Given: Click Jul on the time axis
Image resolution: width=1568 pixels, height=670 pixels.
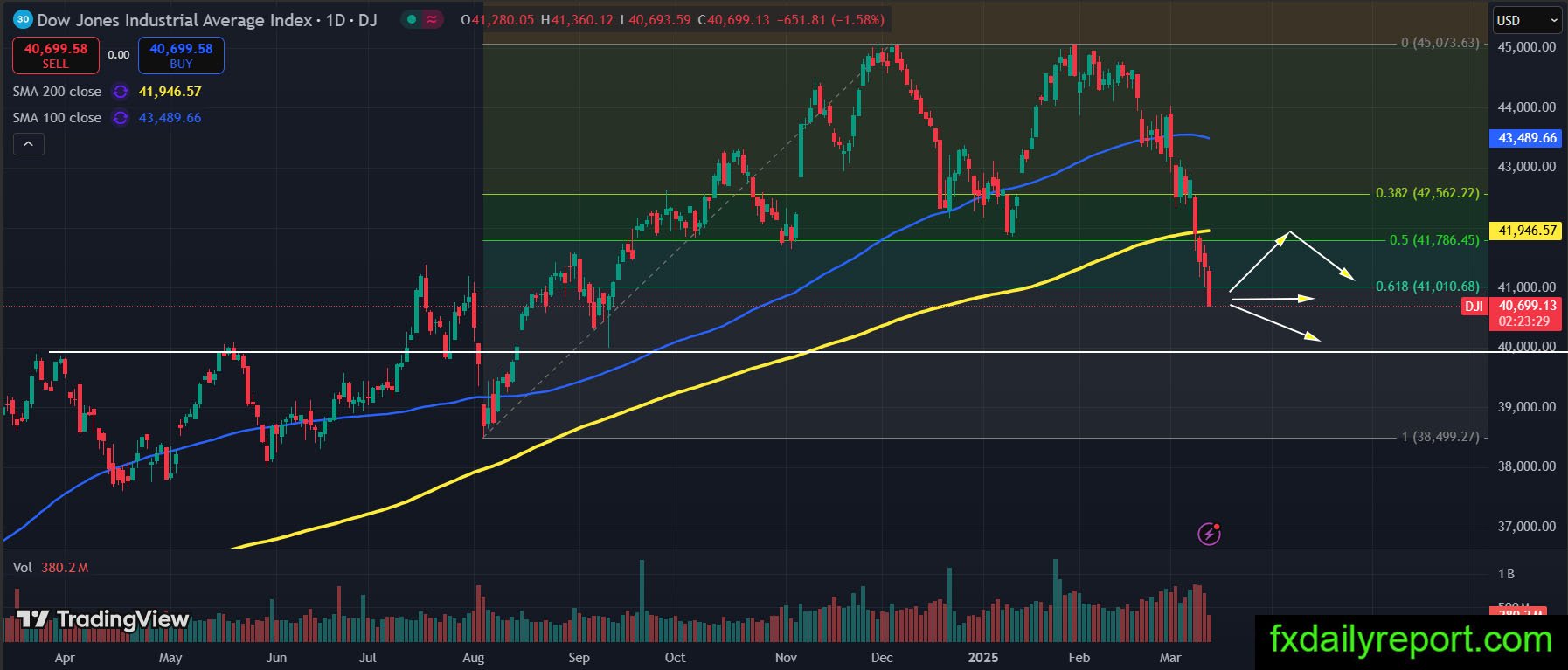Looking at the screenshot, I should (x=368, y=658).
